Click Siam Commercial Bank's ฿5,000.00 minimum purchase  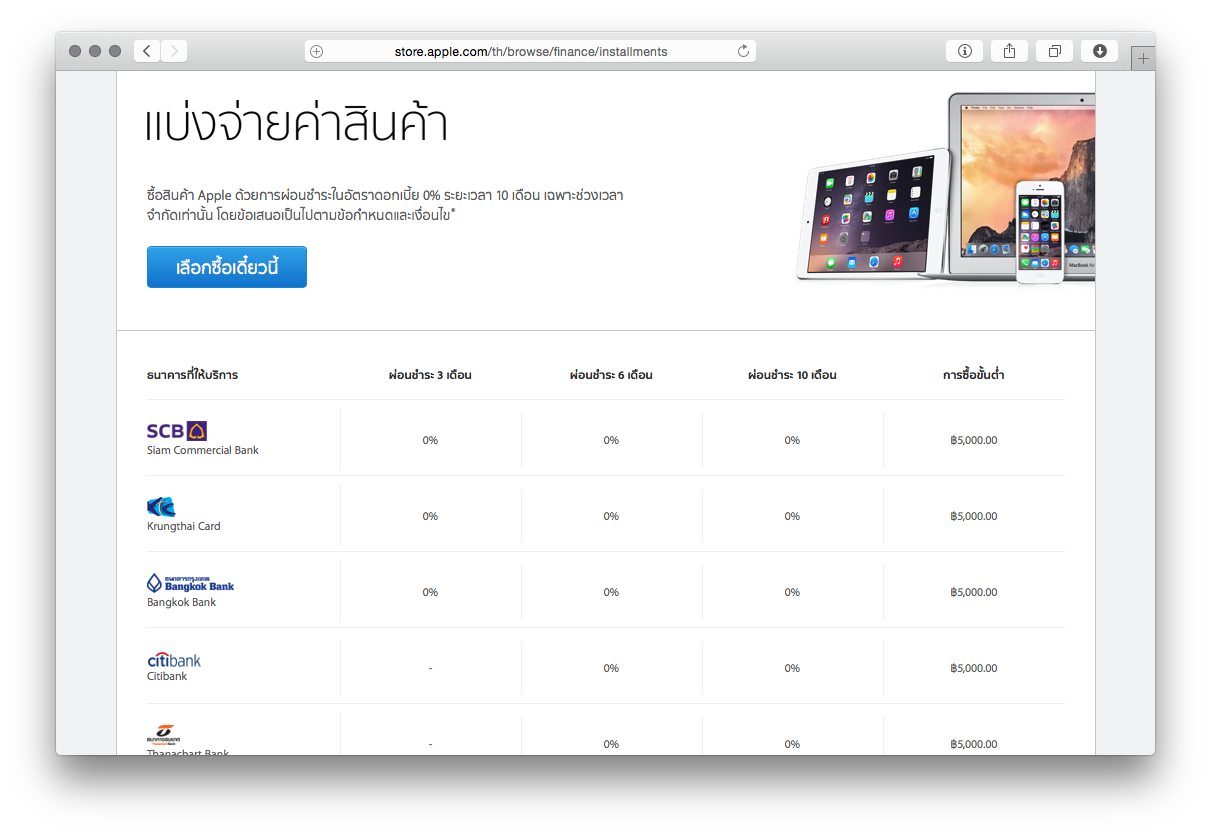(x=974, y=440)
